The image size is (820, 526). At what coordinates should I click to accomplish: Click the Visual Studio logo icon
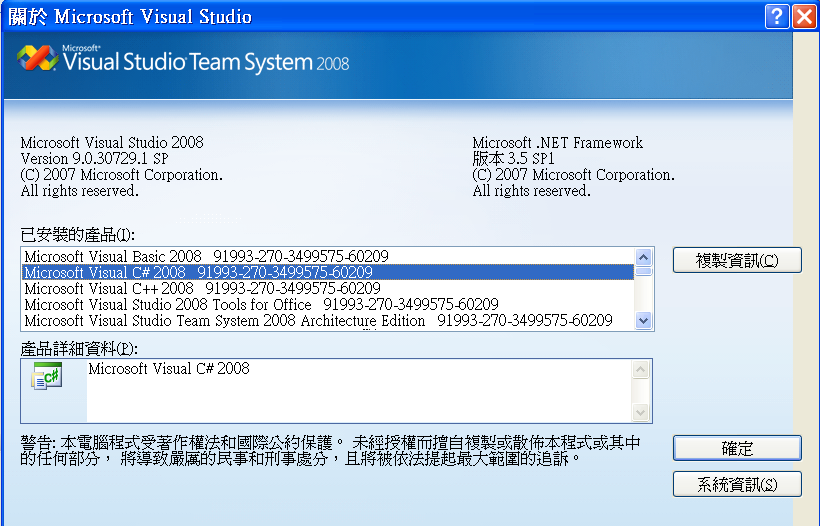click(38, 58)
